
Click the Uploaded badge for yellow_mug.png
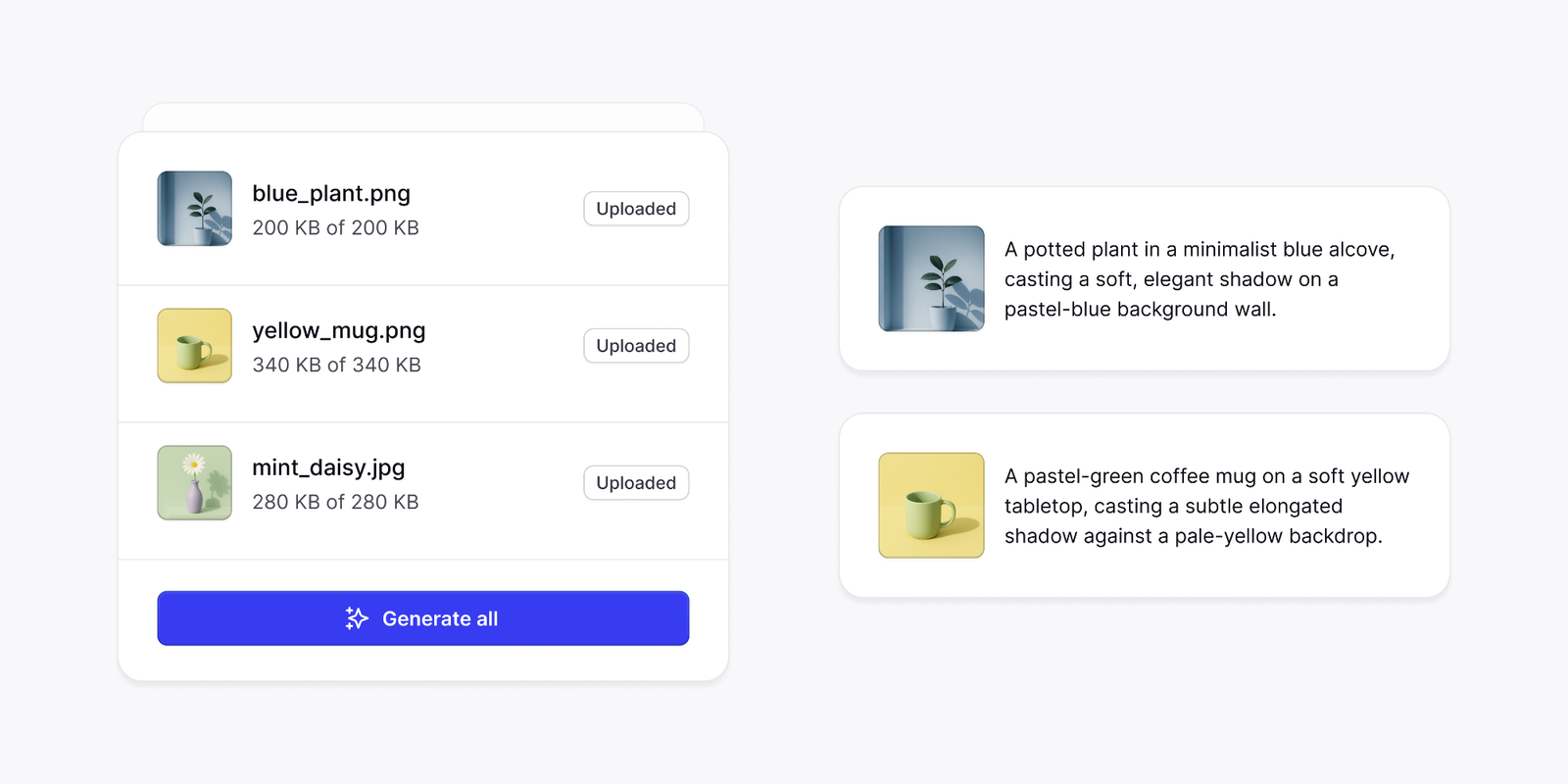[x=636, y=346]
